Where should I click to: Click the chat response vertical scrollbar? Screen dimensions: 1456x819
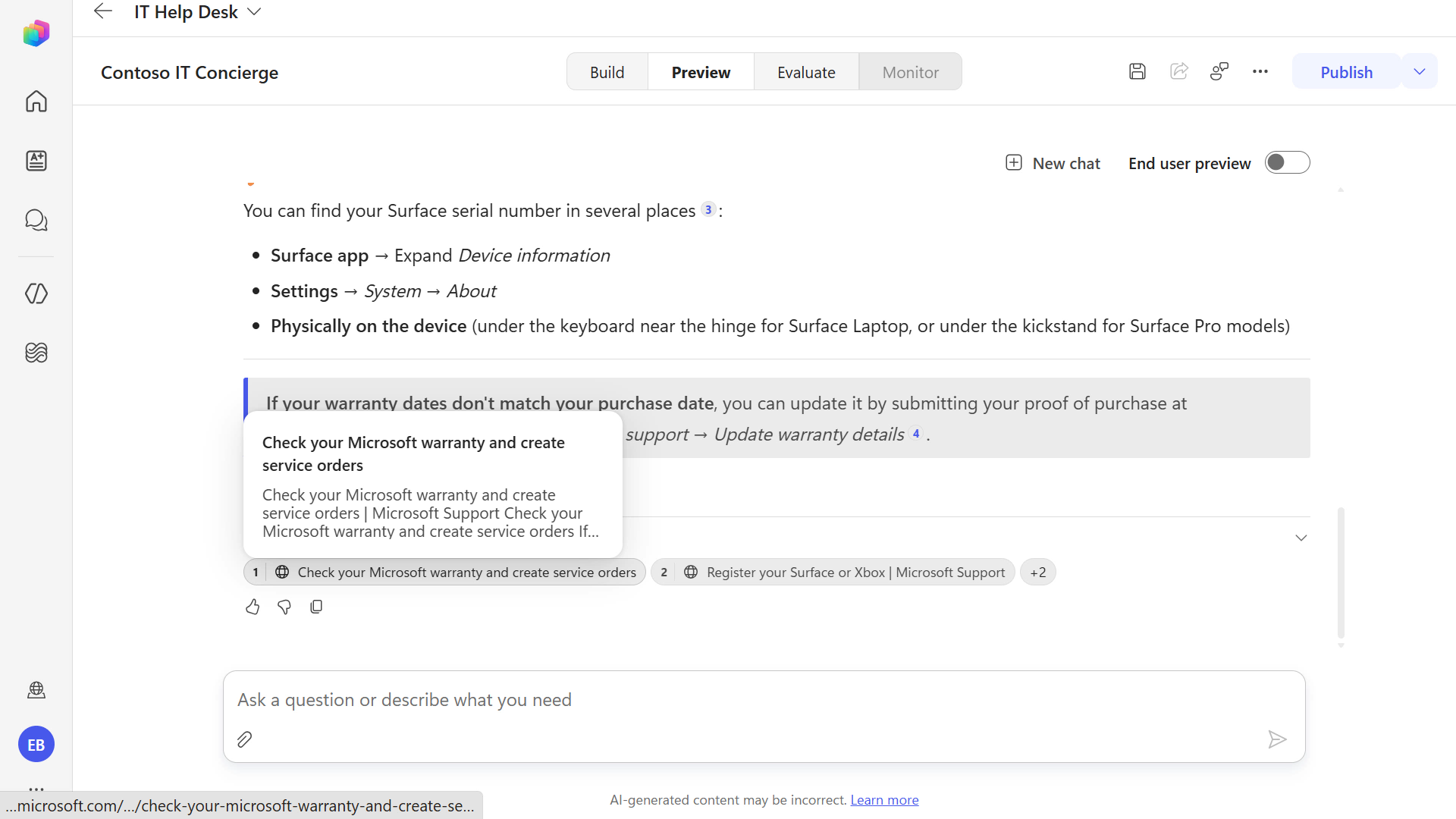(x=1341, y=573)
